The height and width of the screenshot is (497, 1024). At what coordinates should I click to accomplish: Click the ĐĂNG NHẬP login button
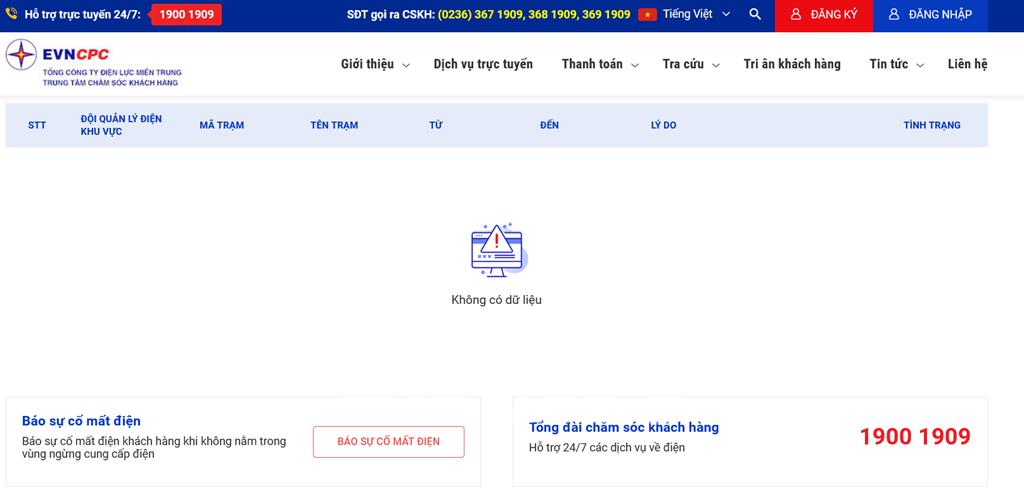(930, 15)
